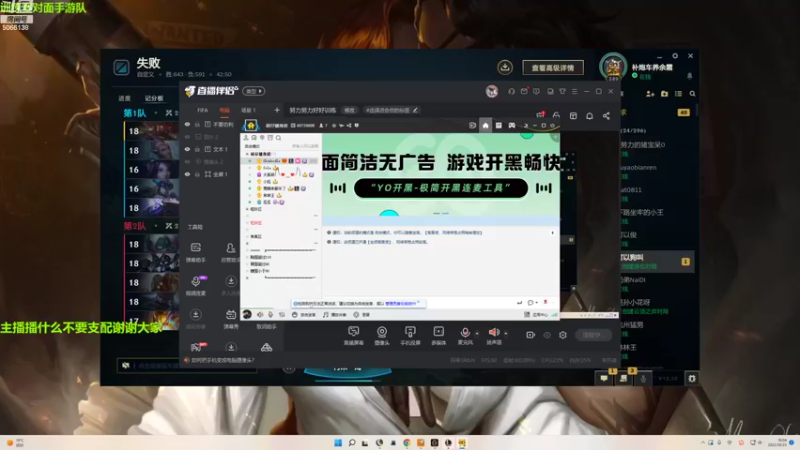Open Windows taskbar search icon
Image resolution: width=800 pixels, height=450 pixels.
click(x=352, y=443)
